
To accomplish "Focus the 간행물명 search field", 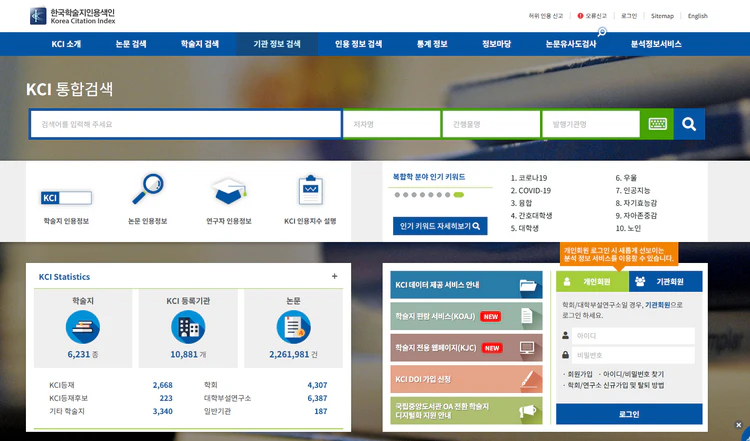I will pos(491,124).
